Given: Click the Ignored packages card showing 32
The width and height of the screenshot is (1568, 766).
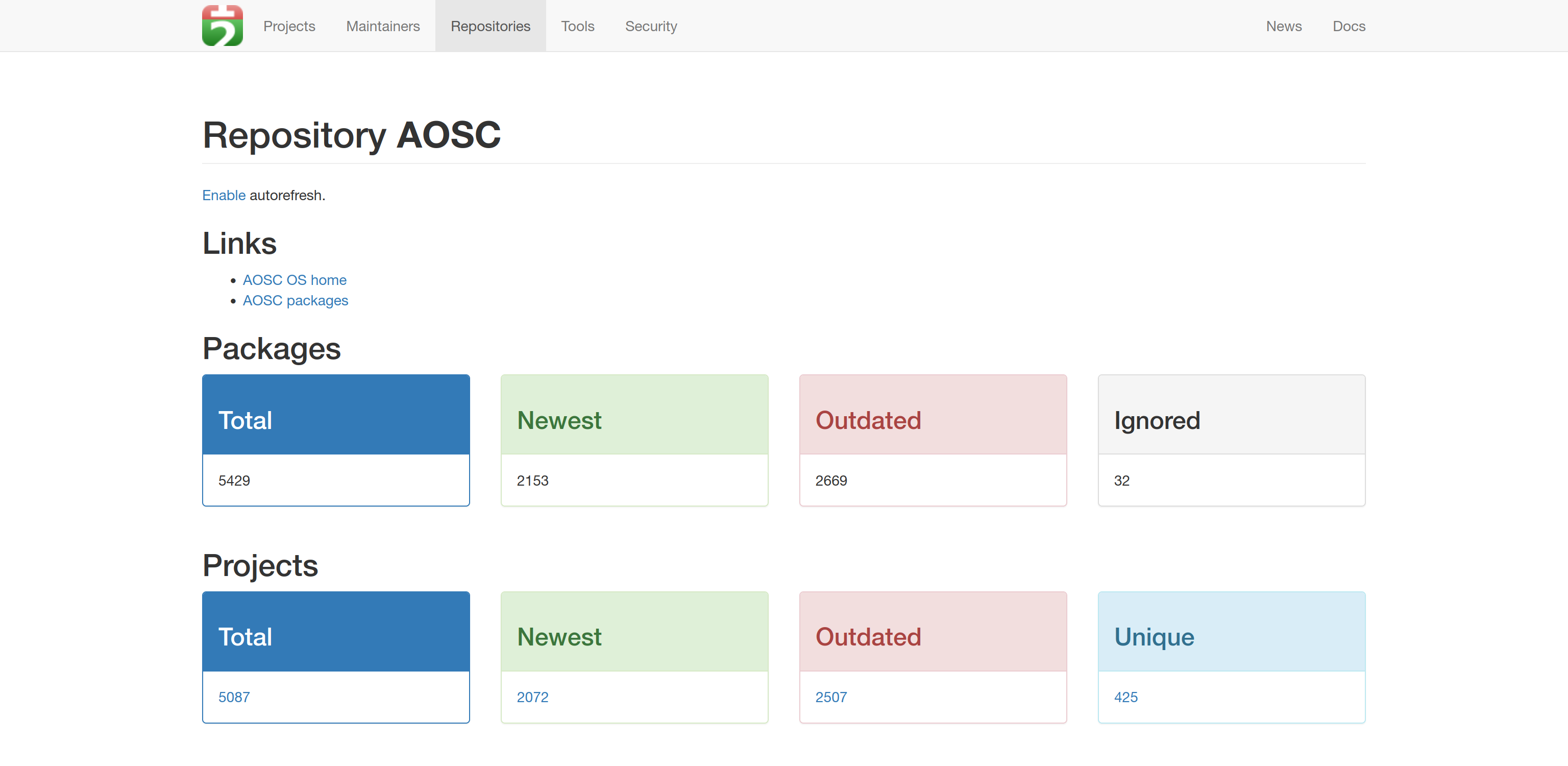Looking at the screenshot, I should tap(1232, 440).
